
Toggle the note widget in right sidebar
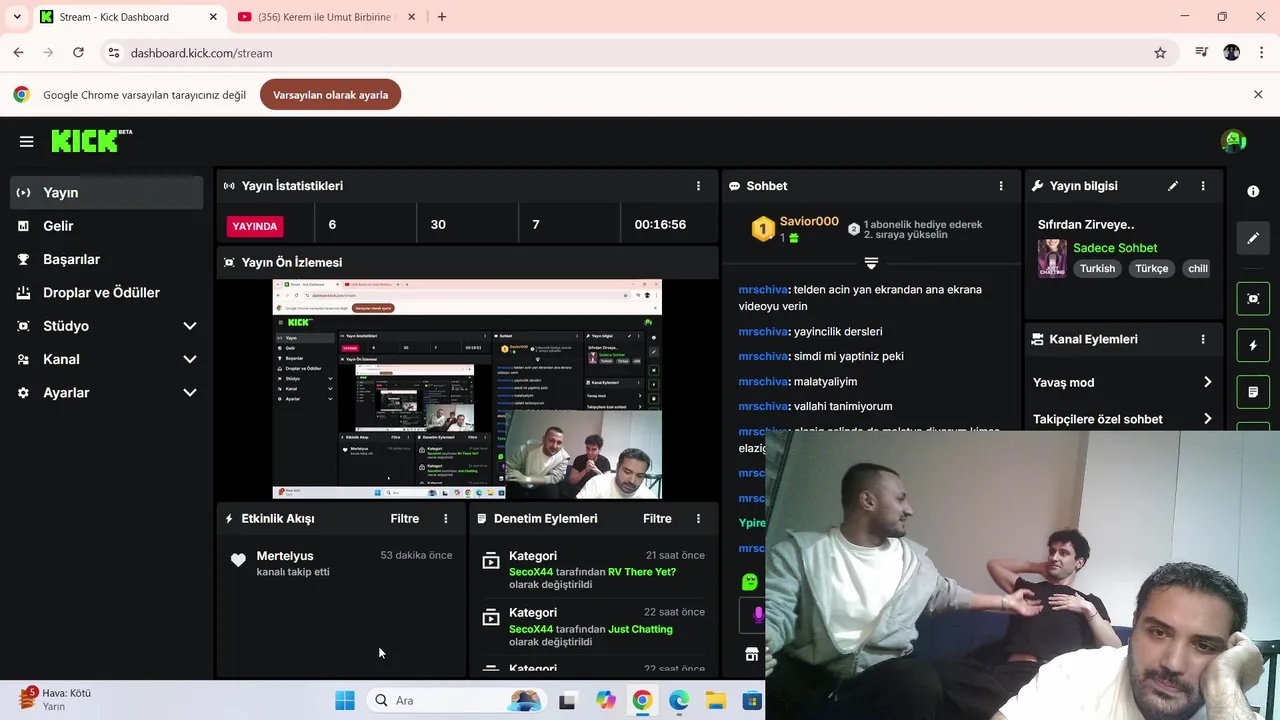point(1253,393)
